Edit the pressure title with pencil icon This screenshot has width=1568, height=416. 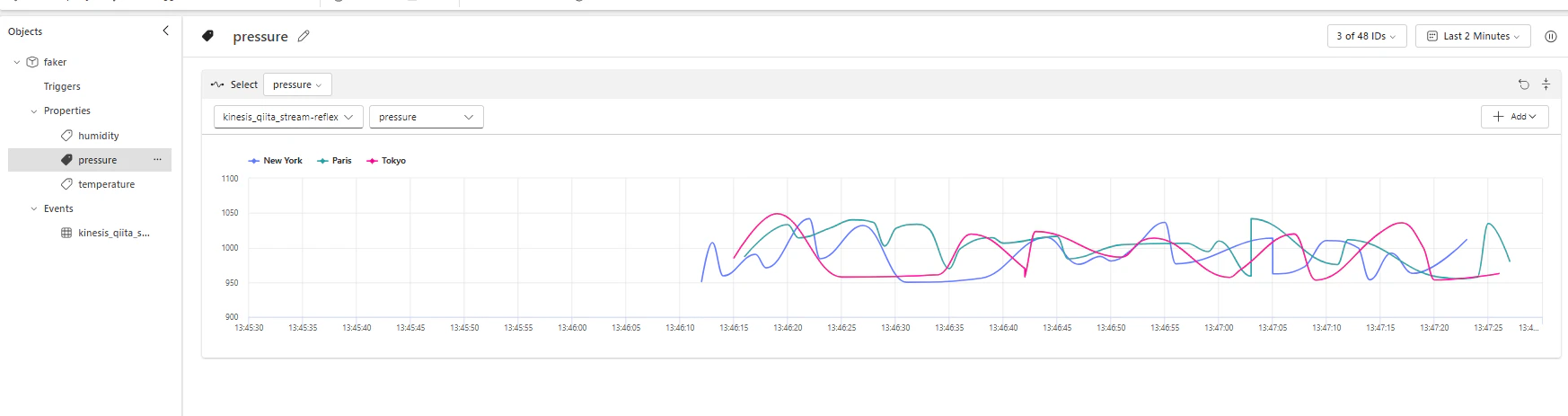point(304,36)
